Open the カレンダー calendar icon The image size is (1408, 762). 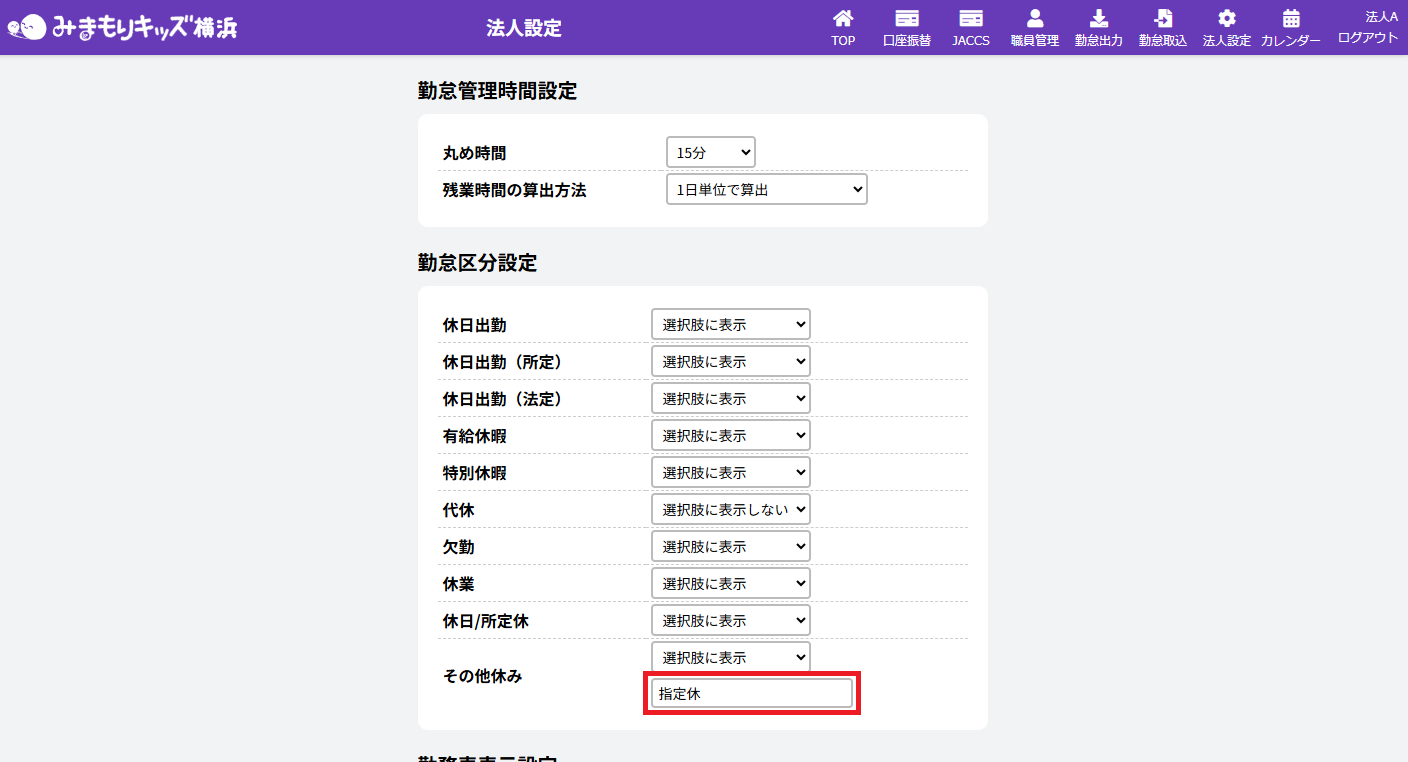coord(1291,18)
